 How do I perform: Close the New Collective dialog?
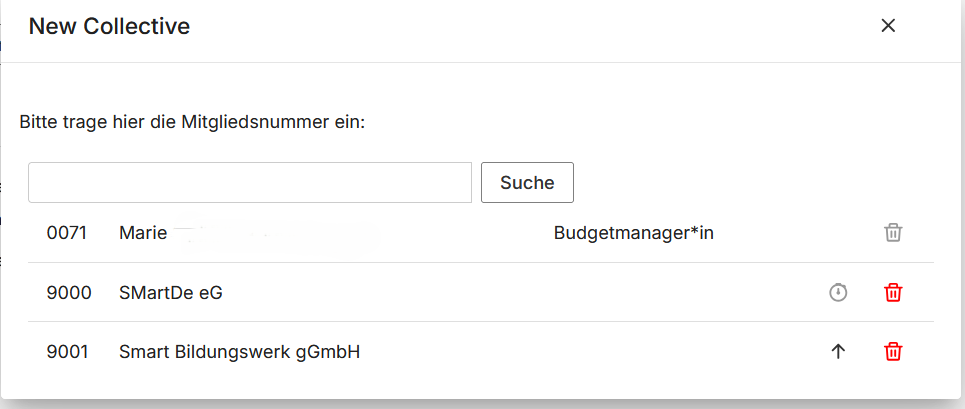pos(887,26)
